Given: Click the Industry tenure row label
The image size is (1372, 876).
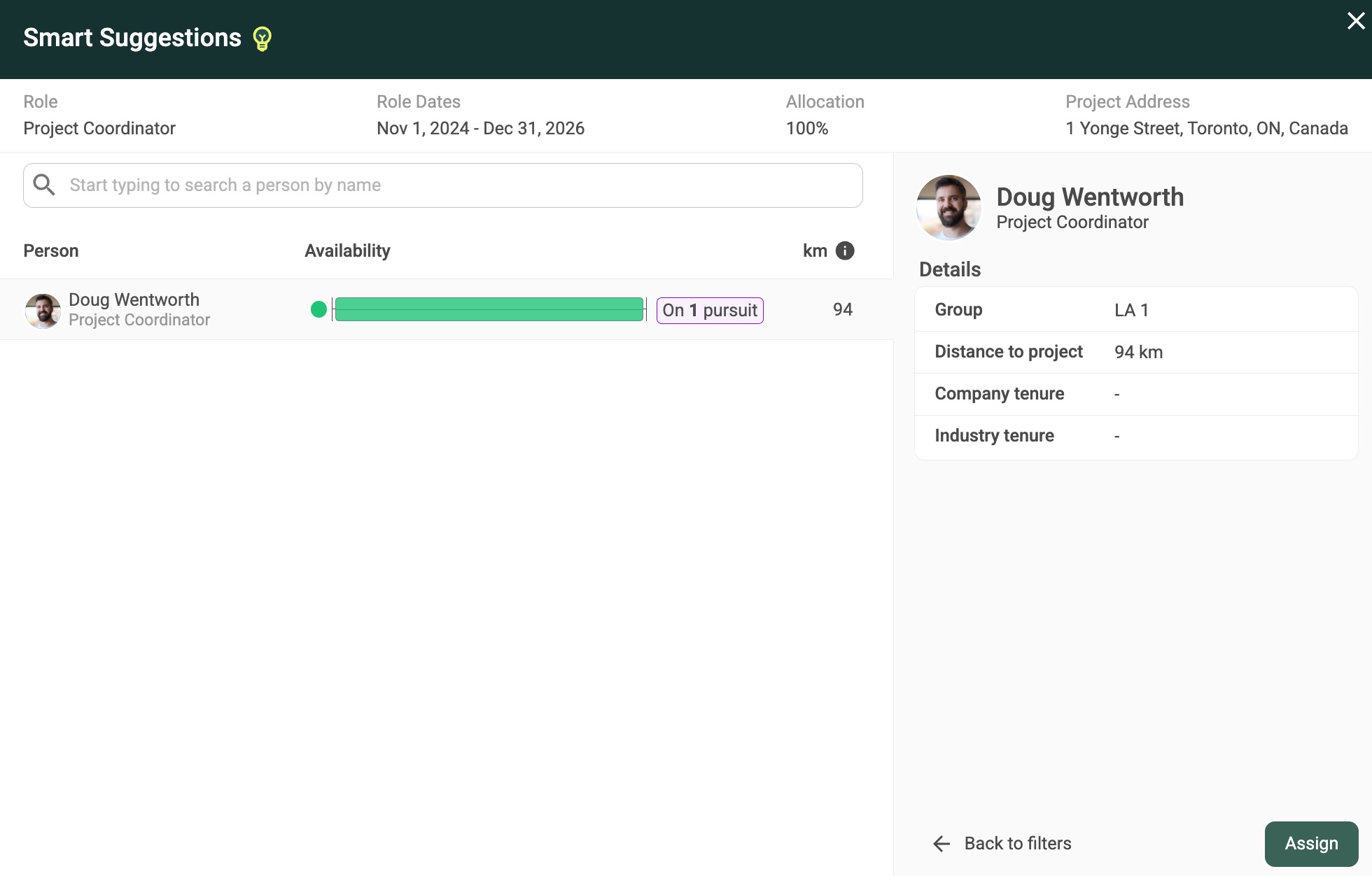Looking at the screenshot, I should pos(994,436).
